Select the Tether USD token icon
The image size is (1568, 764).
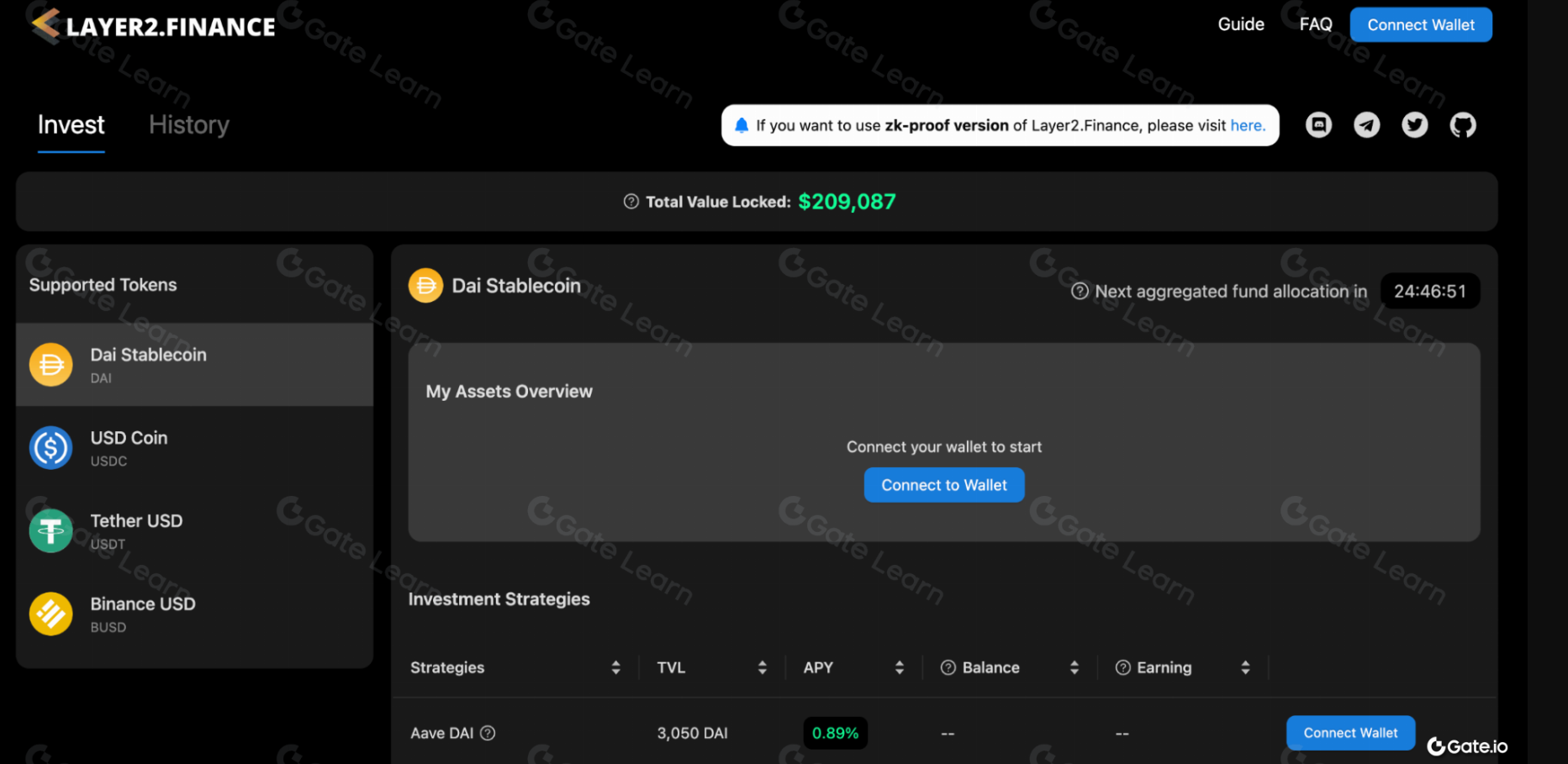(x=50, y=530)
